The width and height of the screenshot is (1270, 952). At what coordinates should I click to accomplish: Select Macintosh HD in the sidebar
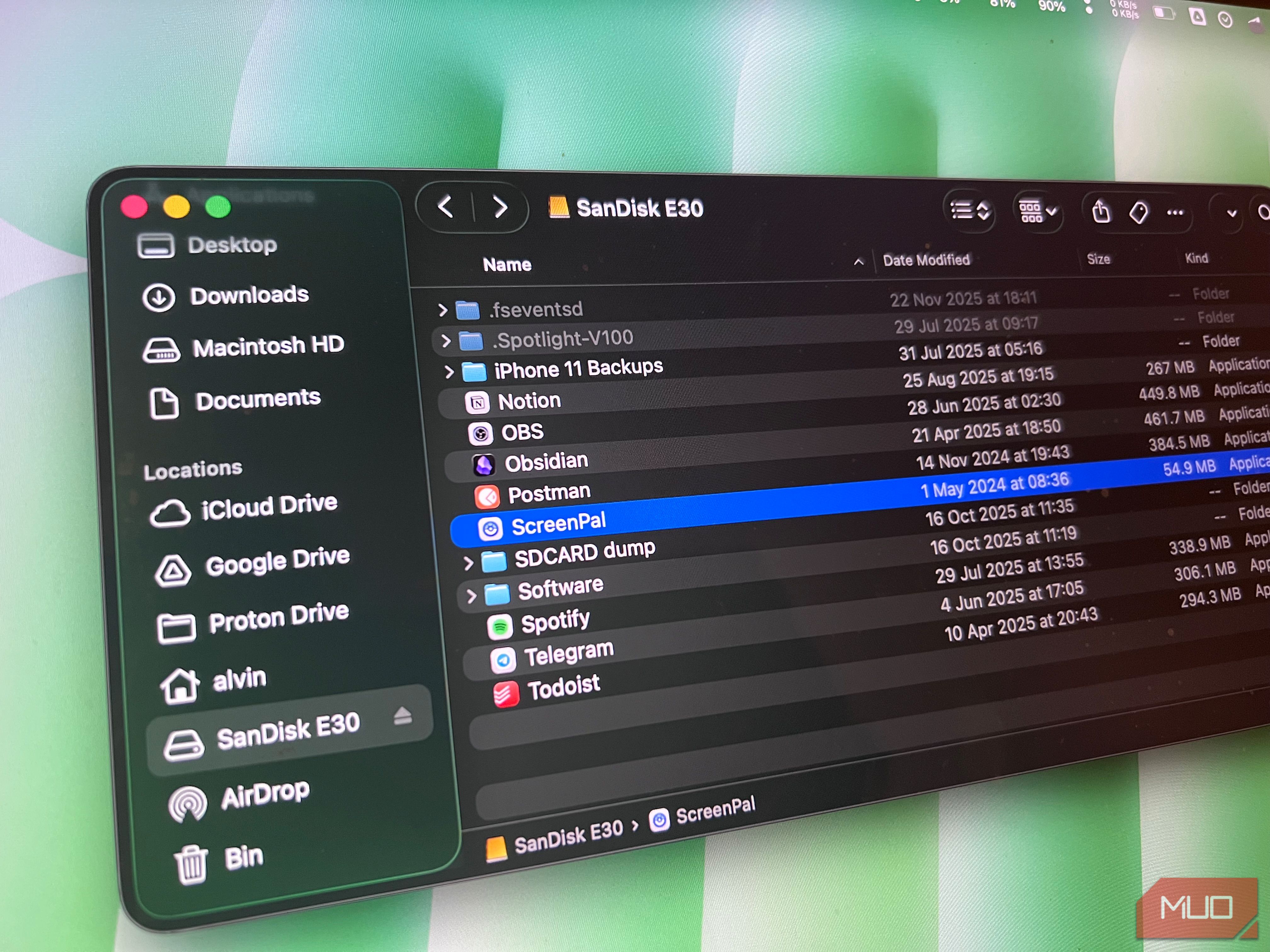coord(243,348)
